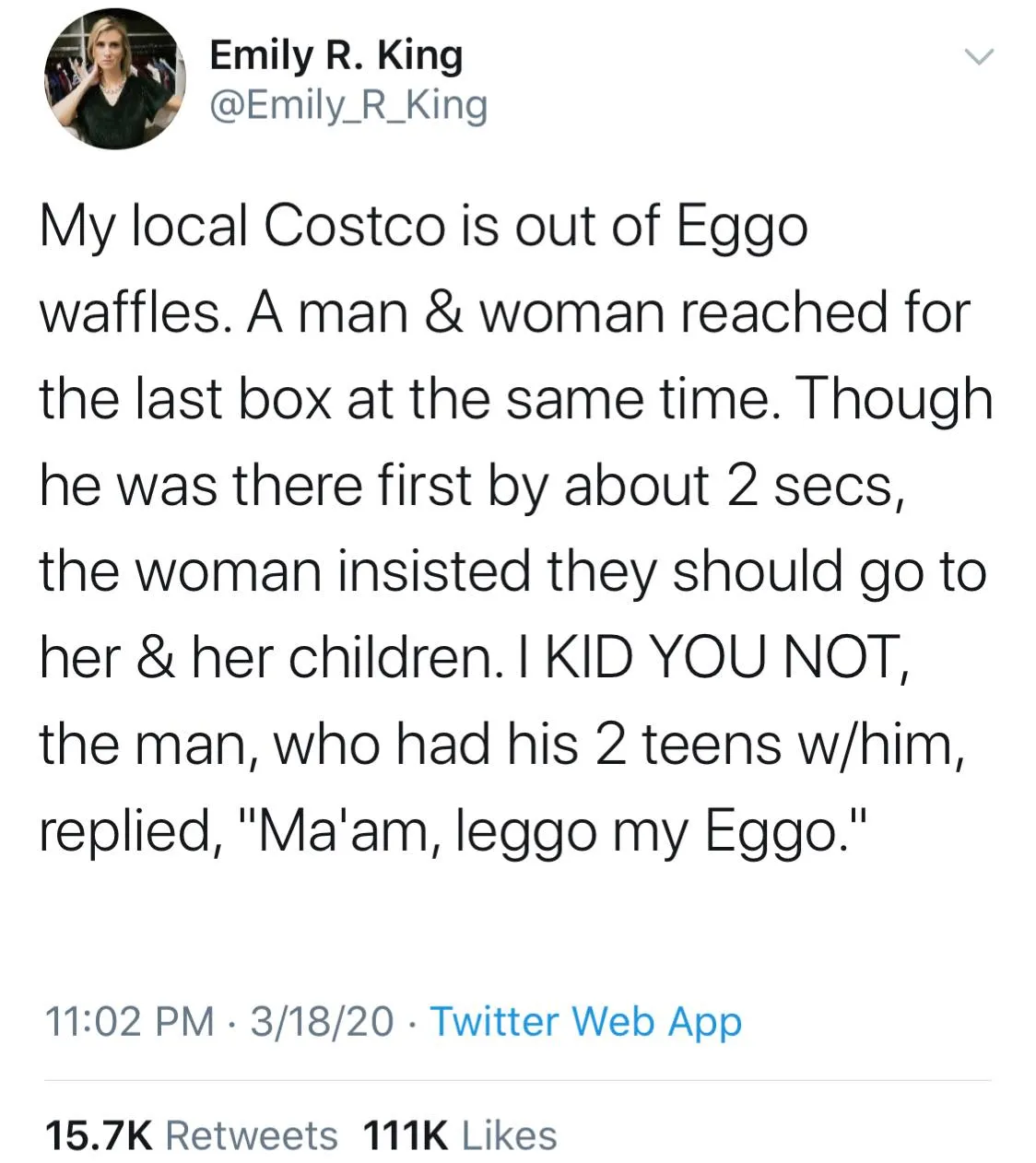Click the 11:02 PM timestamp

pyautogui.click(x=128, y=1022)
